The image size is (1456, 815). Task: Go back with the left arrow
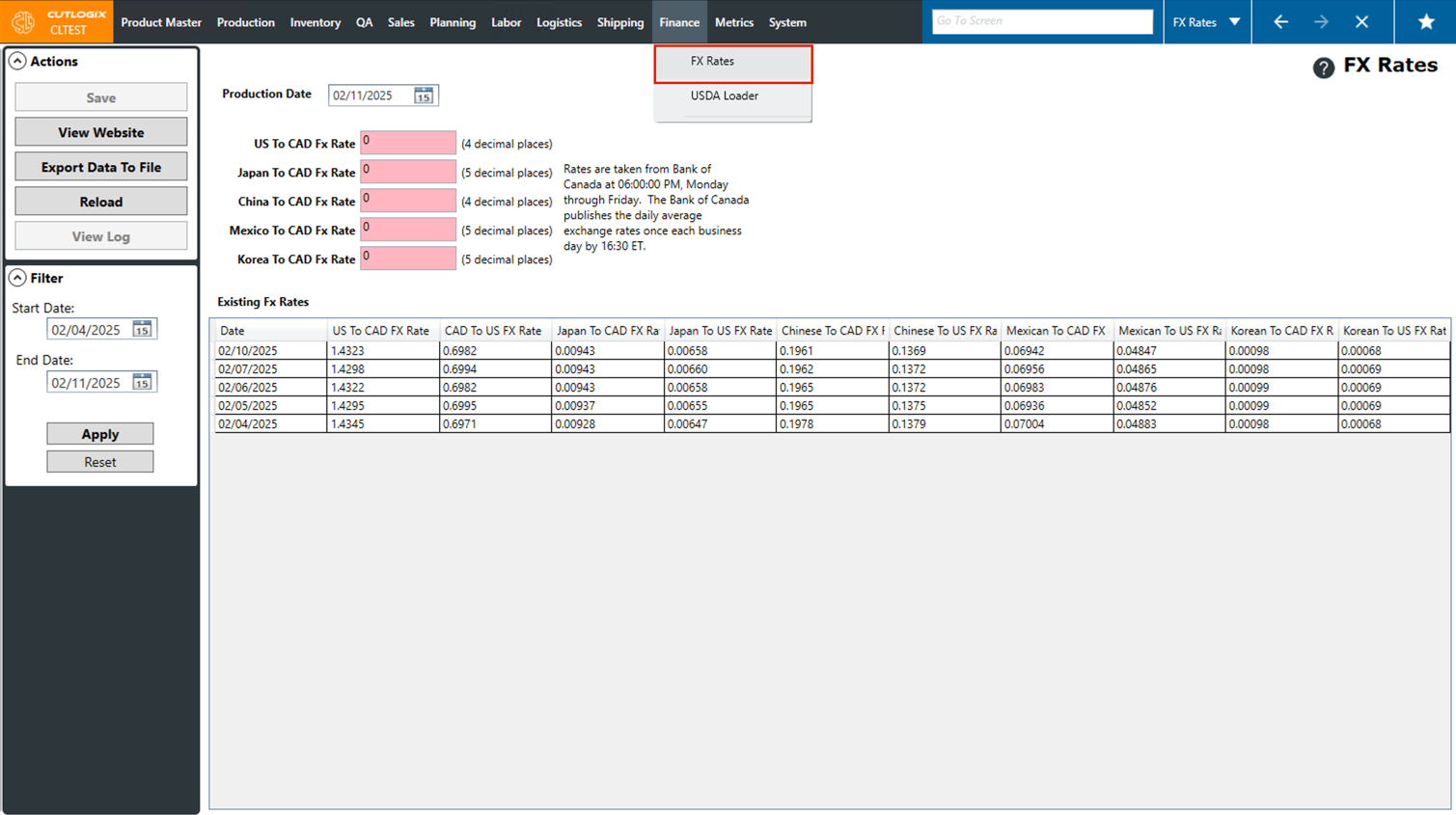point(1280,22)
